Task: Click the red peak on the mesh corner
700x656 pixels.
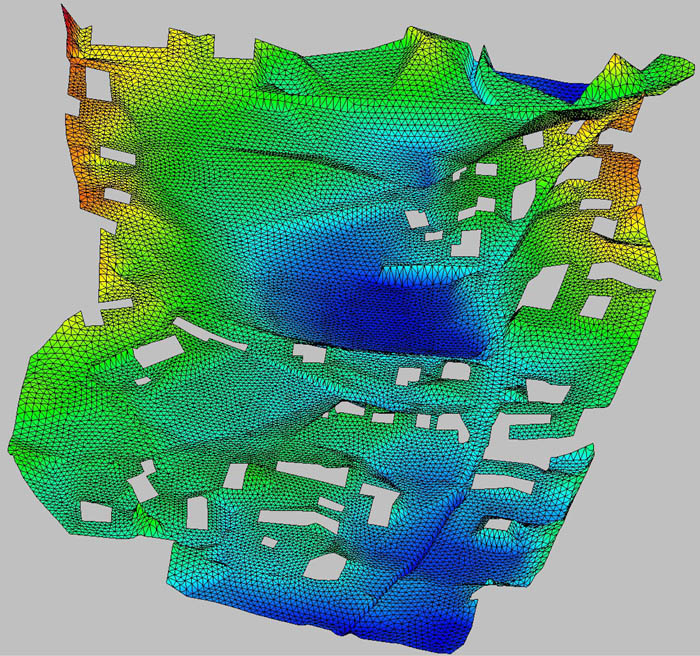Action: coord(69,22)
